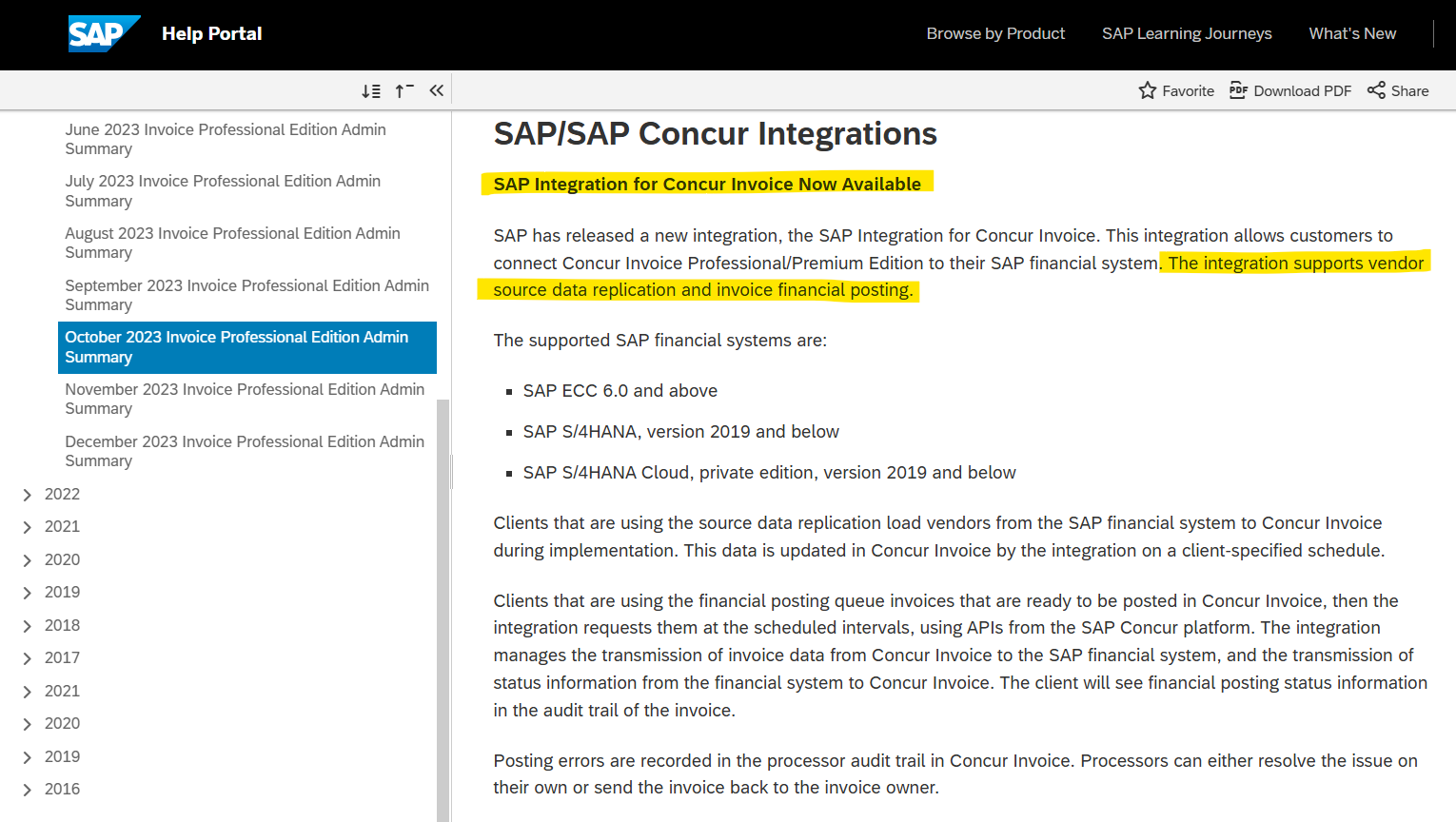
Task: Click 'SAP S/4HANA Cloud, private edition' bullet
Action: point(769,473)
